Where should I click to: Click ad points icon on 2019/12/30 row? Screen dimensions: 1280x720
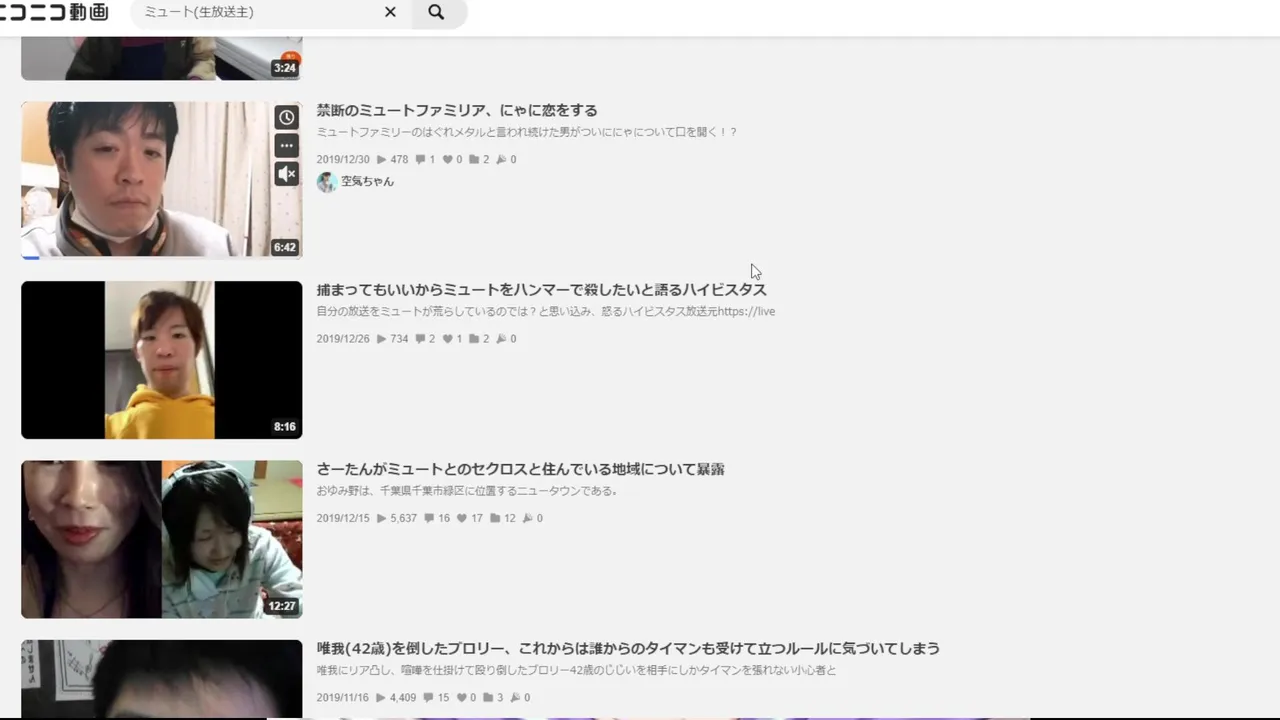(501, 159)
